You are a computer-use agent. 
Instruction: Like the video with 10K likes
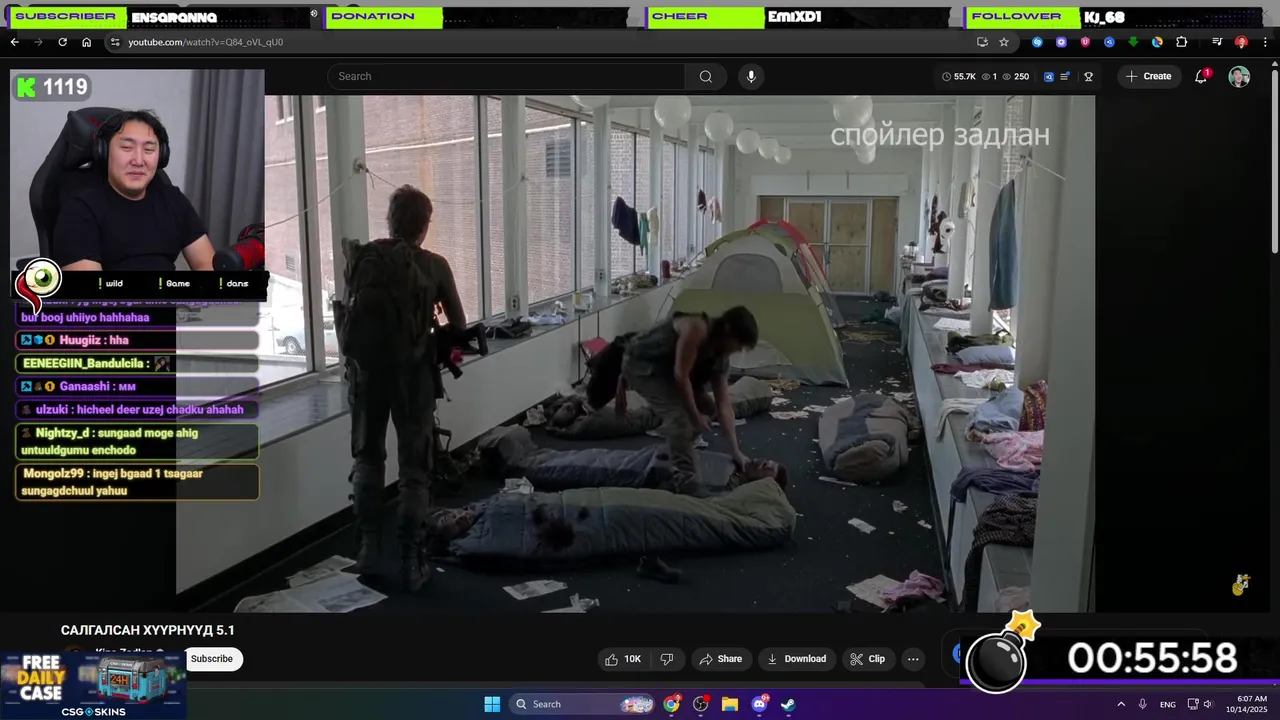click(x=622, y=659)
